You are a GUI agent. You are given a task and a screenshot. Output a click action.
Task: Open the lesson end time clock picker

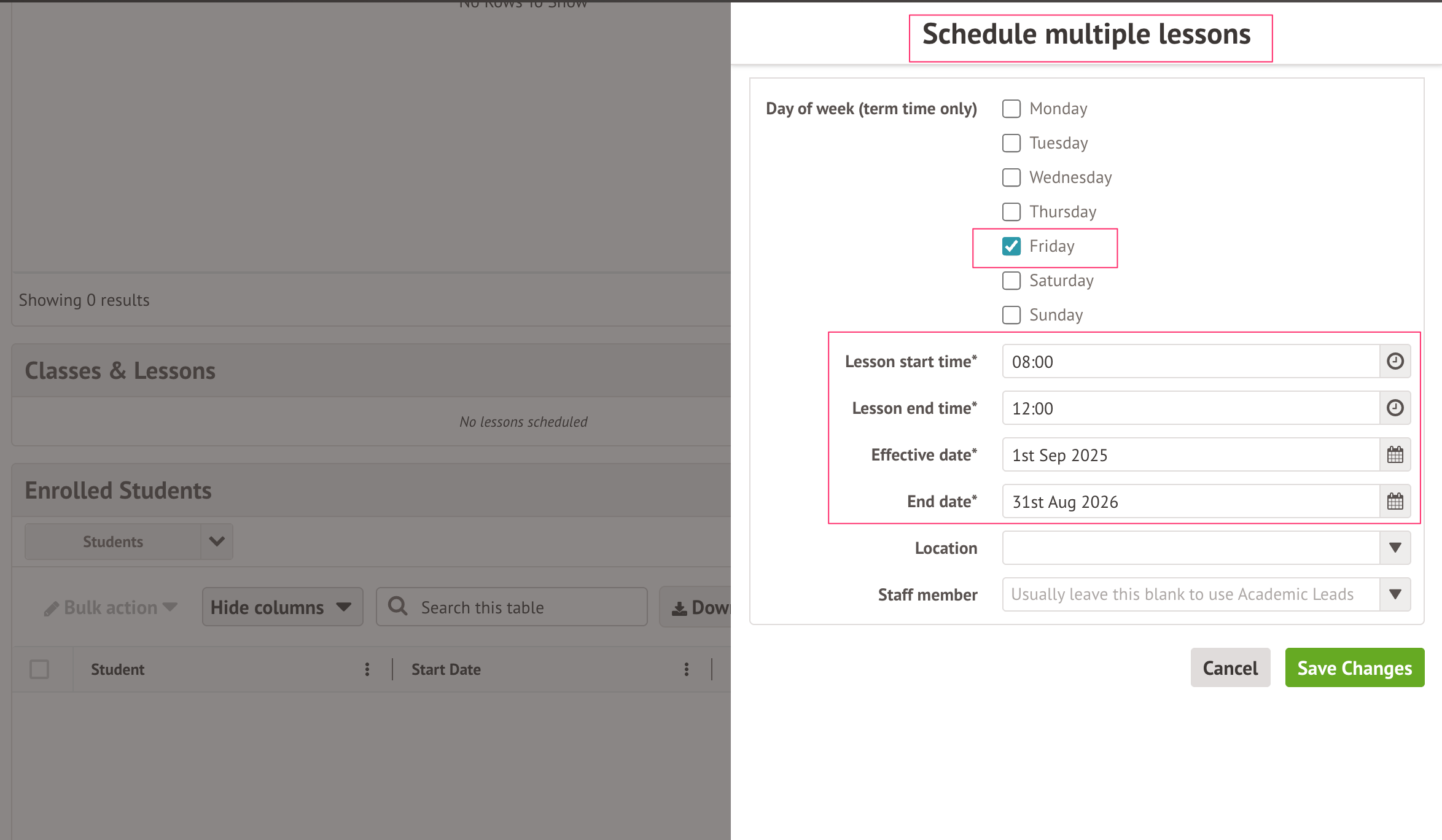[x=1395, y=408]
